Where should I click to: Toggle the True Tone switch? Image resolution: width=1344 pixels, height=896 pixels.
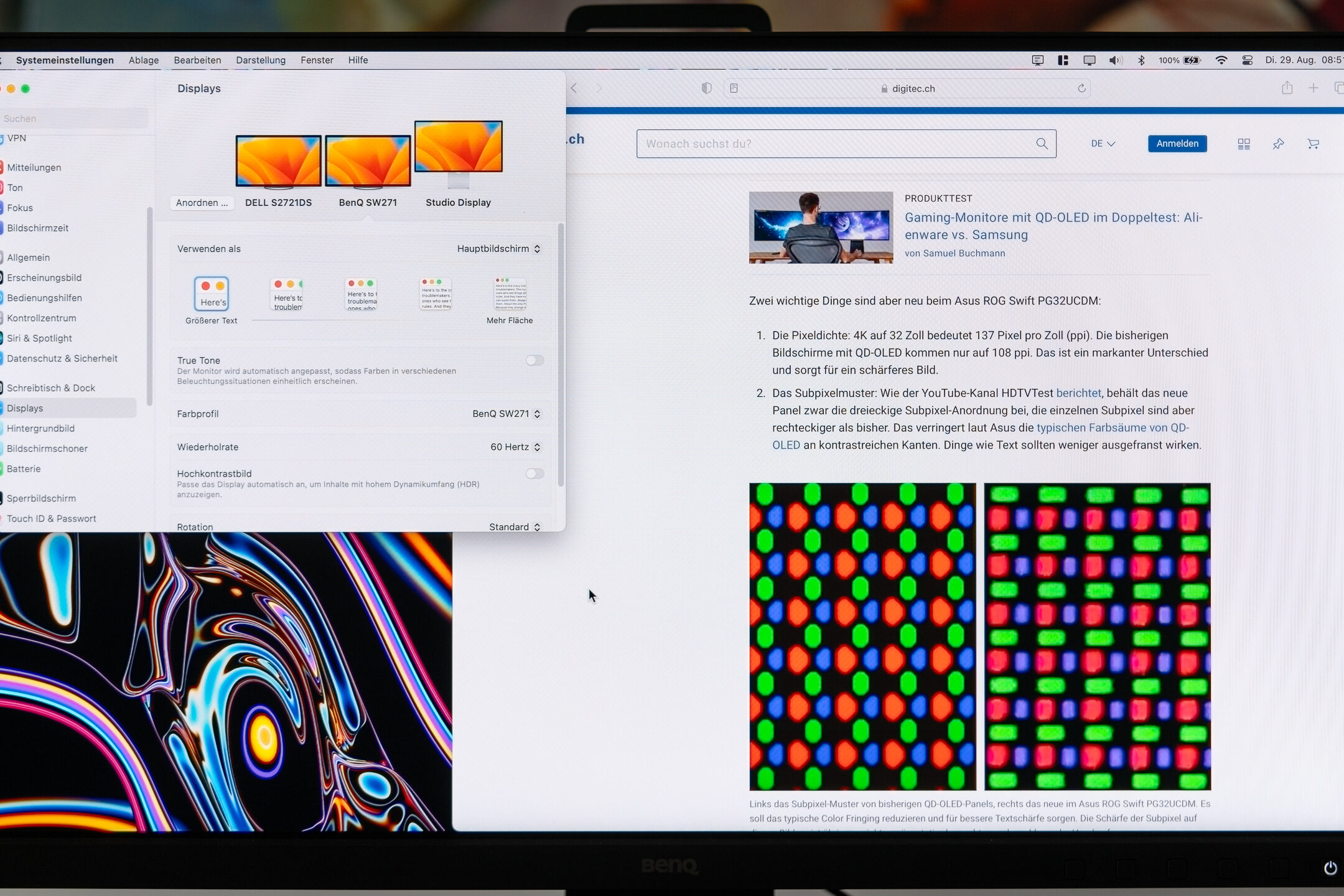pos(534,360)
